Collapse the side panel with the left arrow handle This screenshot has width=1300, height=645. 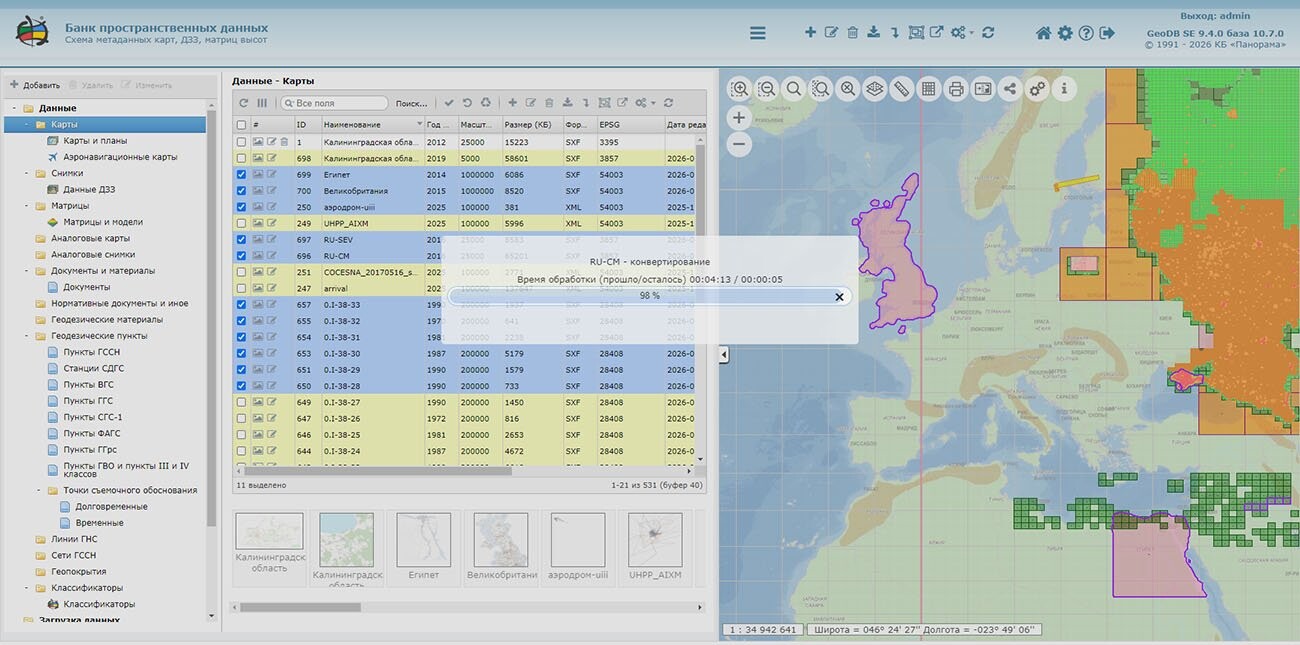pos(724,355)
